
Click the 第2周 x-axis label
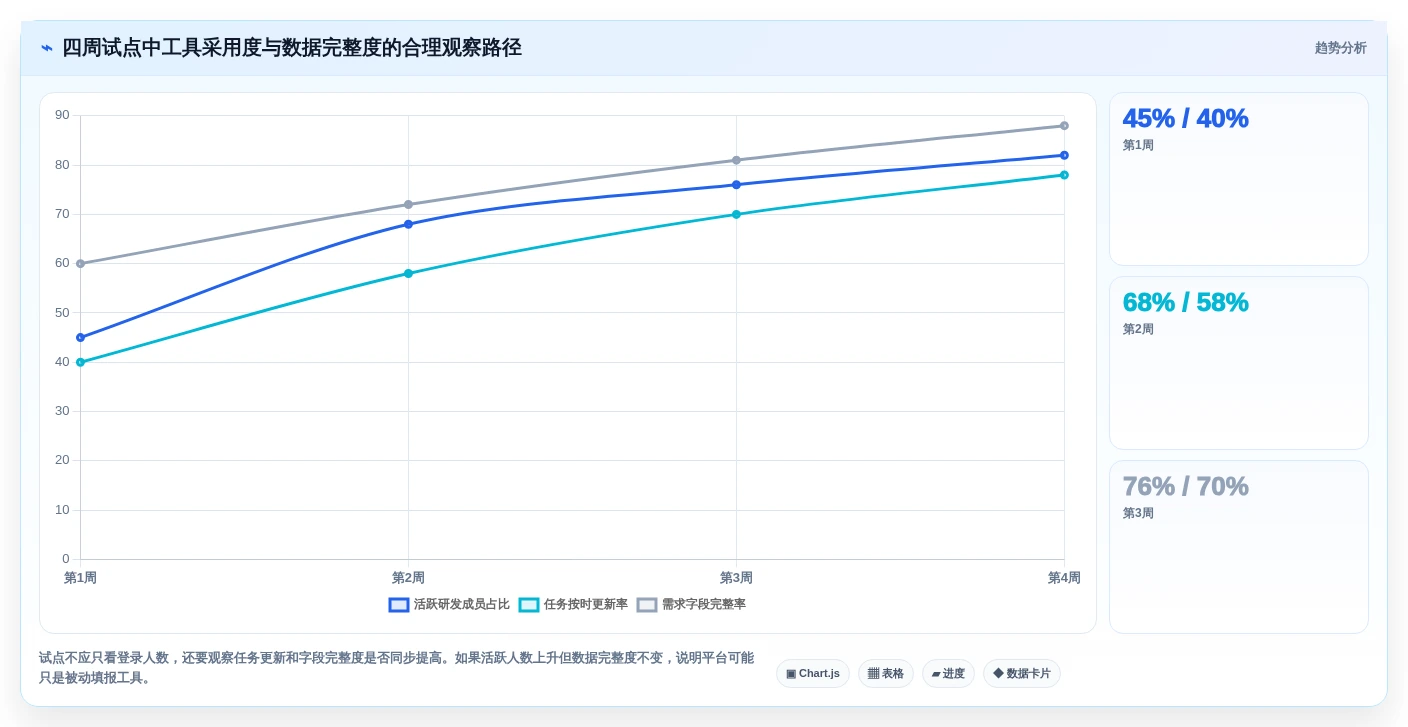coord(408,578)
